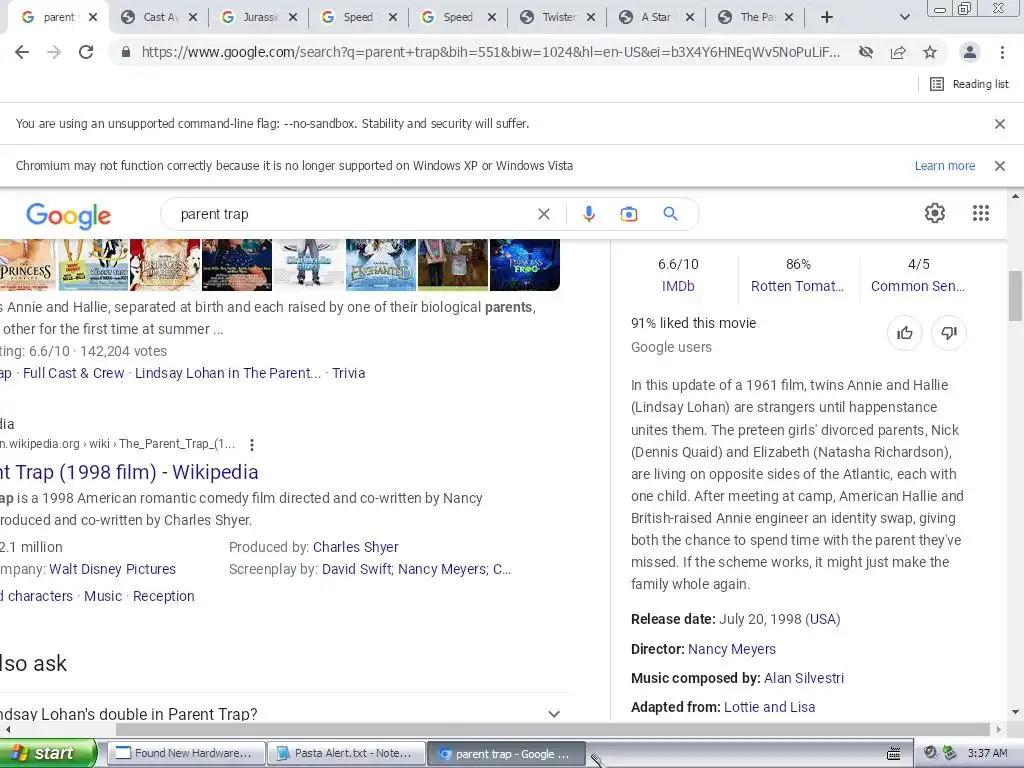Open the Common Sense rating link
Image resolution: width=1024 pixels, height=768 pixels.
[x=918, y=286]
